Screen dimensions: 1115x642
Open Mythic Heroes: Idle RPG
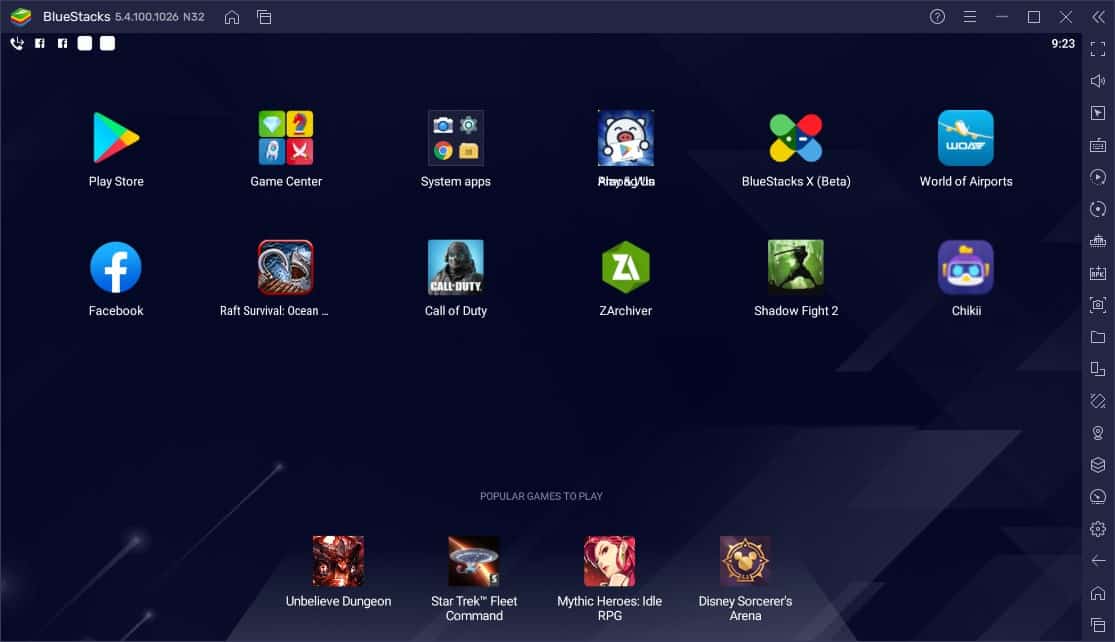609,561
